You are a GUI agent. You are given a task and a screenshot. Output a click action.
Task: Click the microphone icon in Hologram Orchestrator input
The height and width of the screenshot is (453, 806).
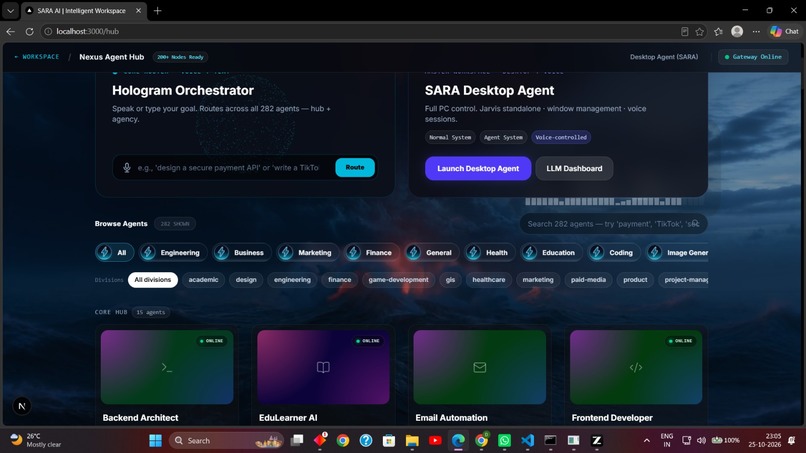click(126, 168)
